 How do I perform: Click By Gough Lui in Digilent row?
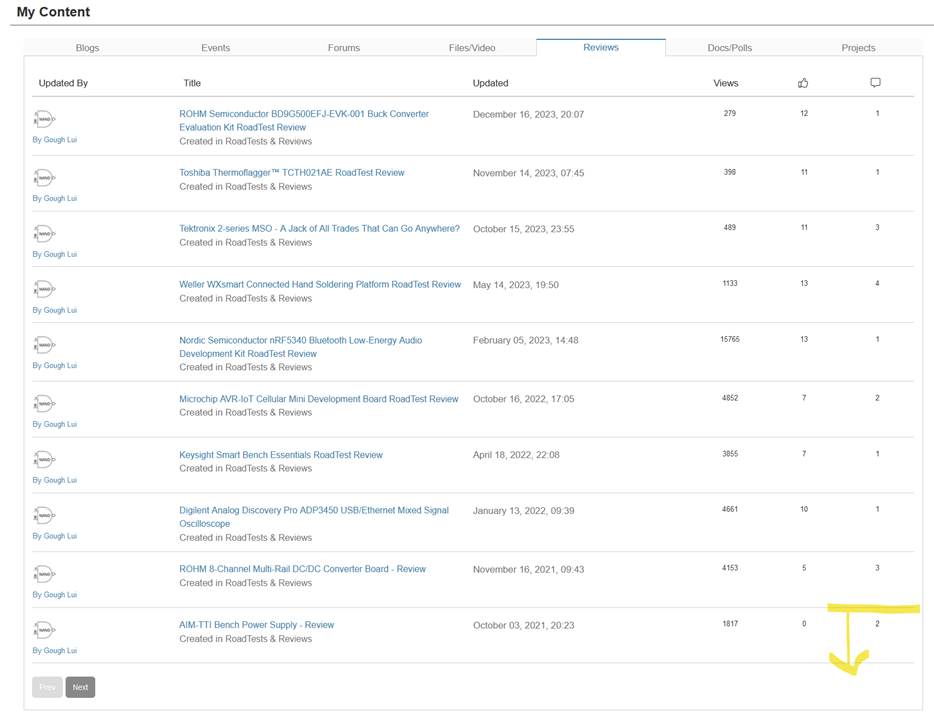click(x=55, y=536)
